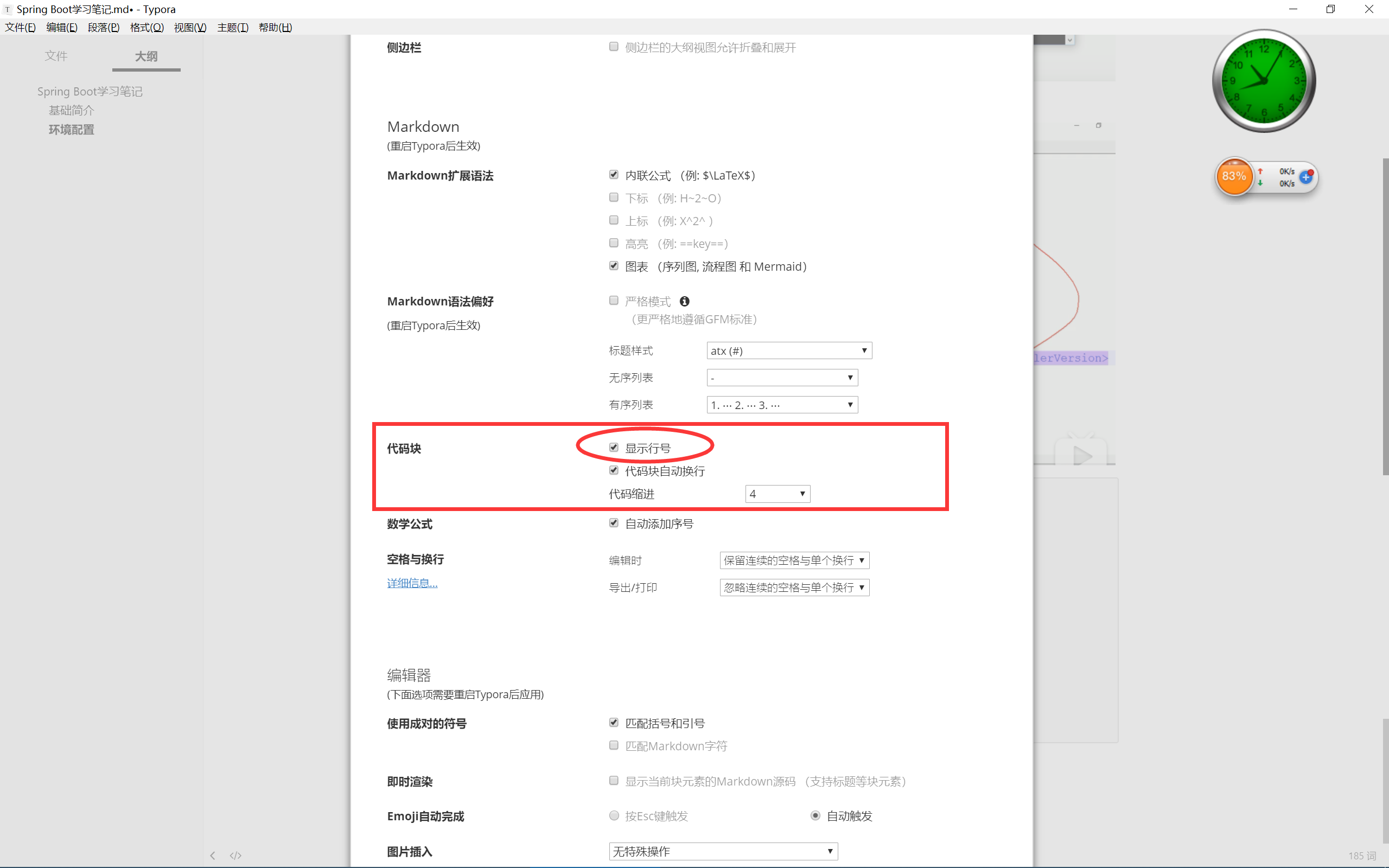The image size is (1389, 868).
Task: Switch to the 文件 sidebar tab
Action: (x=56, y=56)
